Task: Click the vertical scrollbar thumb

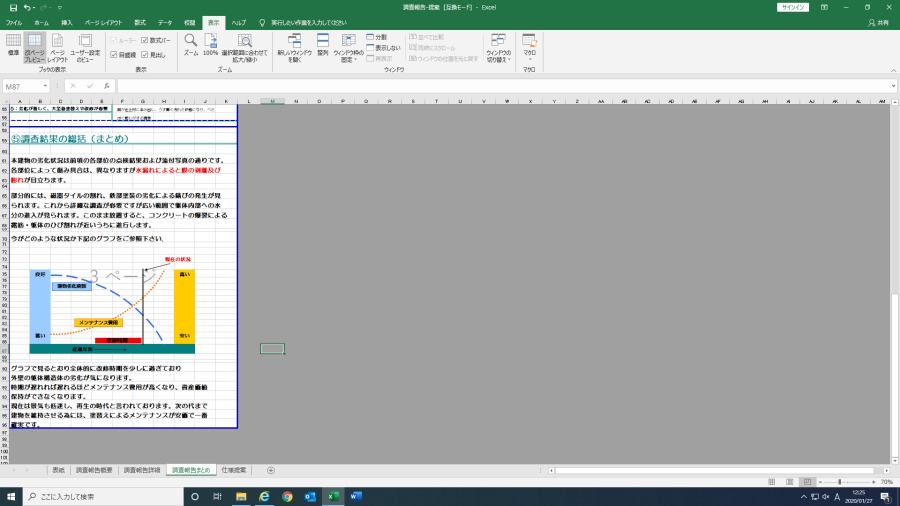Action: point(895,374)
